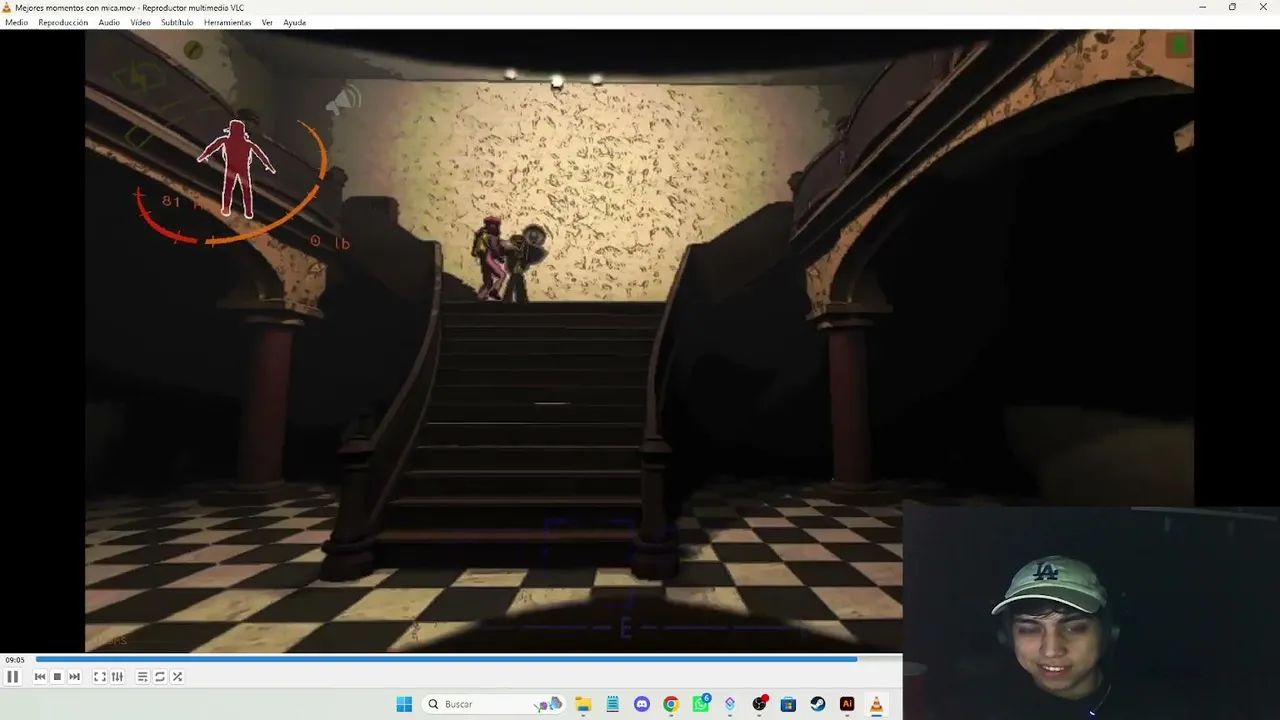Stop the video playback
This screenshot has width=1280, height=720.
(57, 677)
